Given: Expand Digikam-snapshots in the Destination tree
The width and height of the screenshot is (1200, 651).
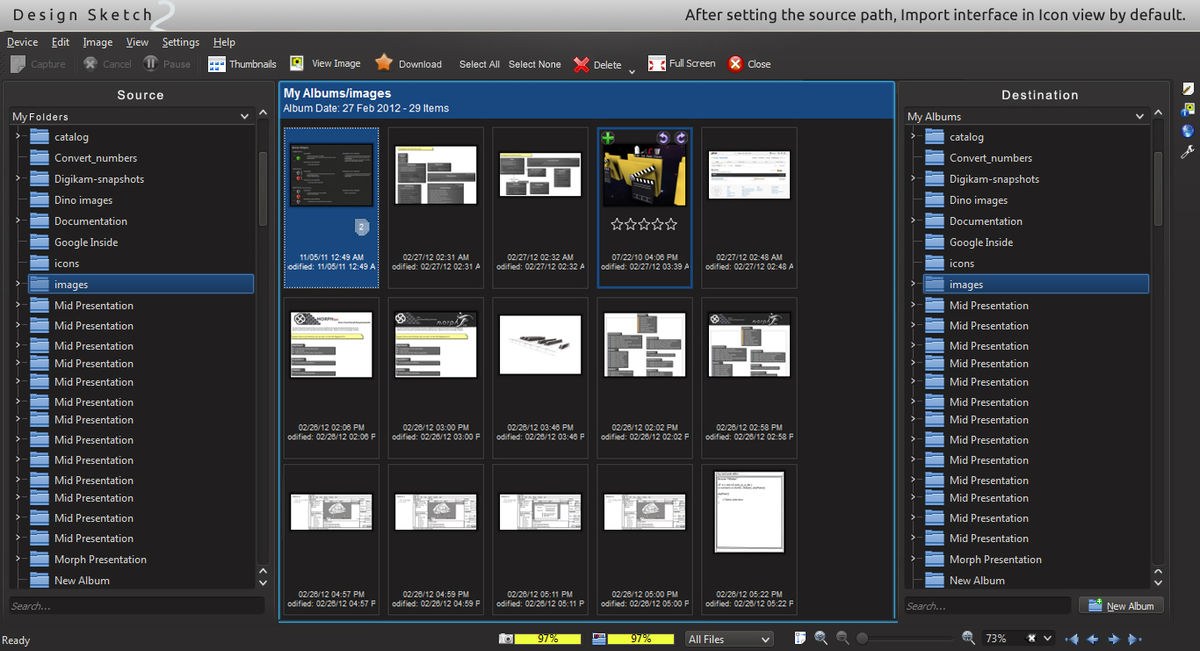Looking at the screenshot, I should pyautogui.click(x=913, y=179).
